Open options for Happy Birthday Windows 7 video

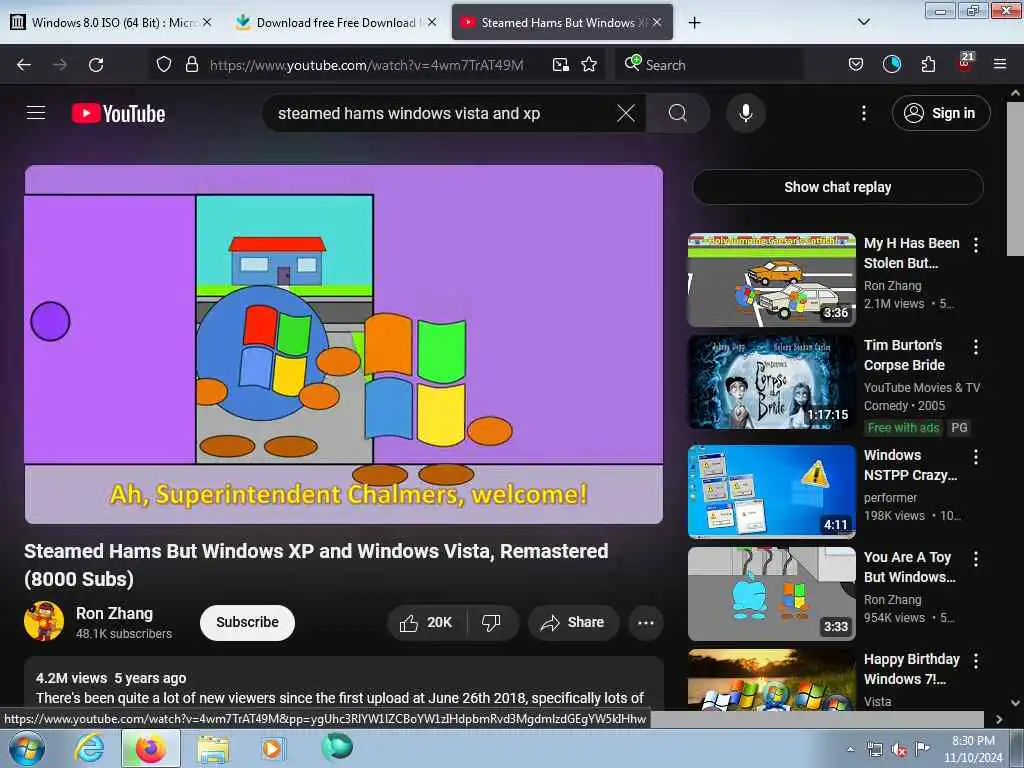click(x=976, y=661)
